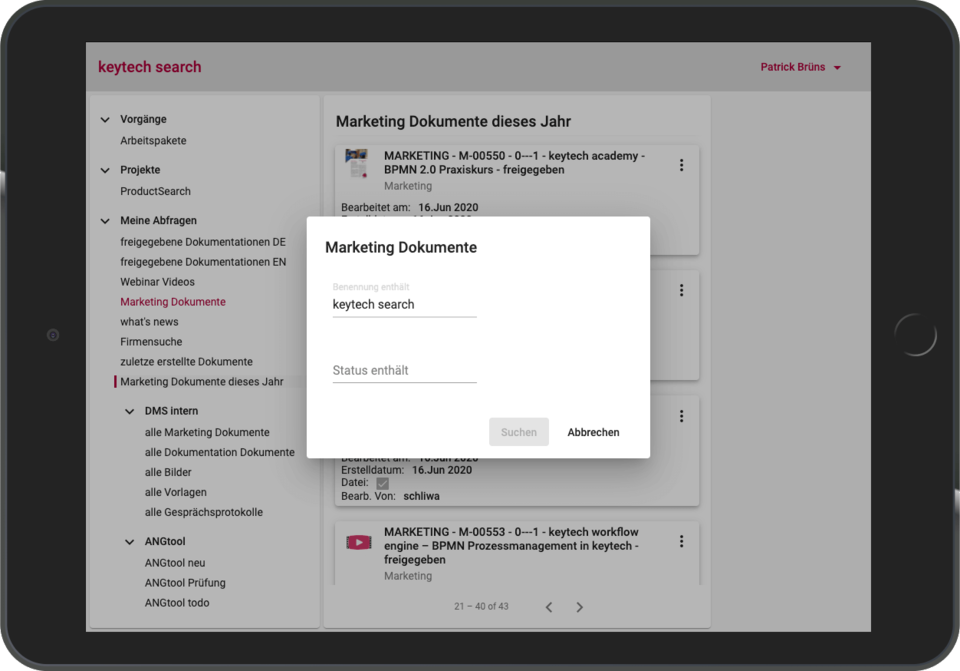
Task: Click the keytech search logo
Action: [x=149, y=67]
